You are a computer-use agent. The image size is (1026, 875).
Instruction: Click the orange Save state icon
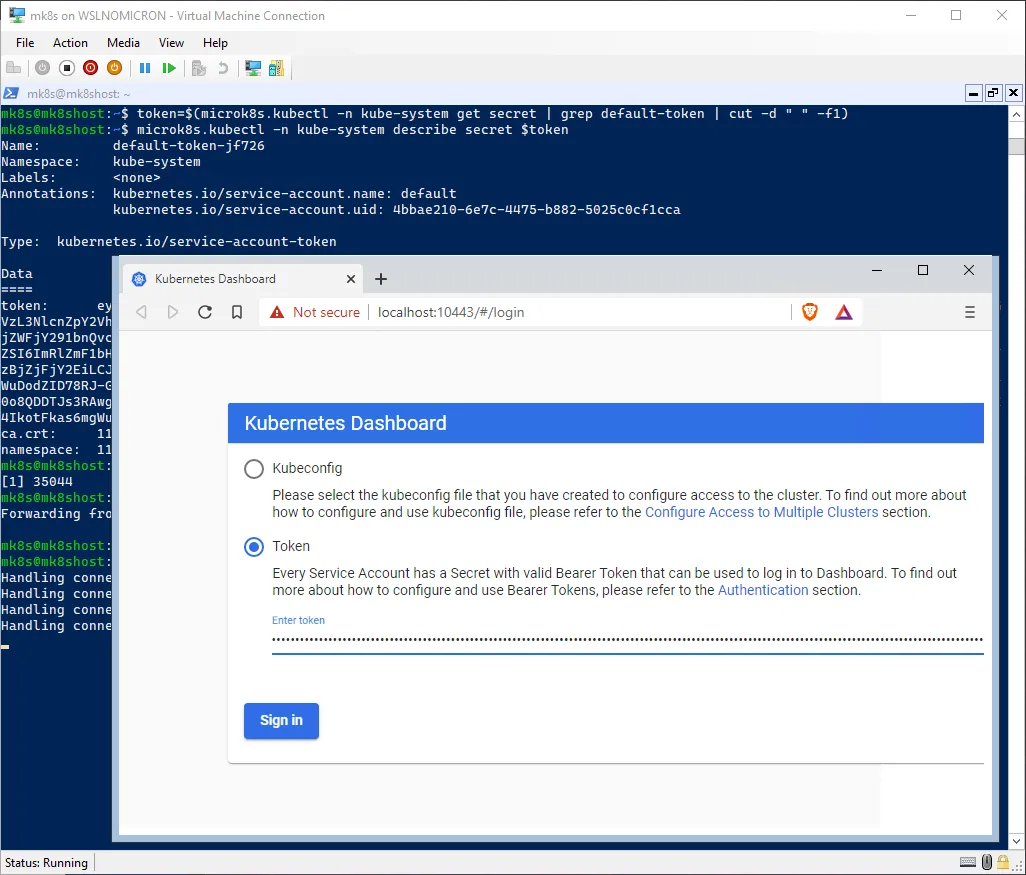(x=114, y=68)
